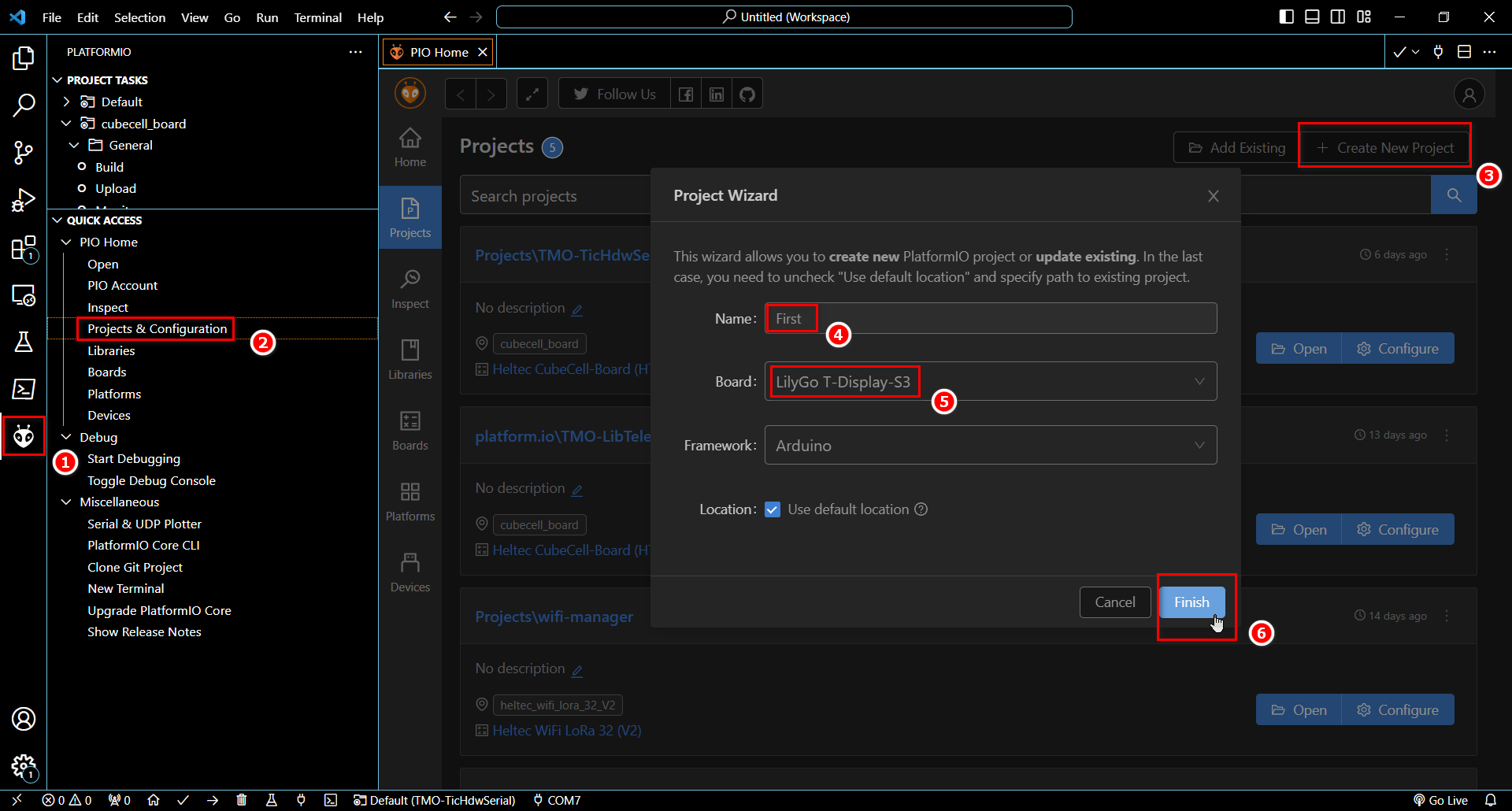Click Create New Project button
Screen dimensions: 1512x811
point(1385,148)
